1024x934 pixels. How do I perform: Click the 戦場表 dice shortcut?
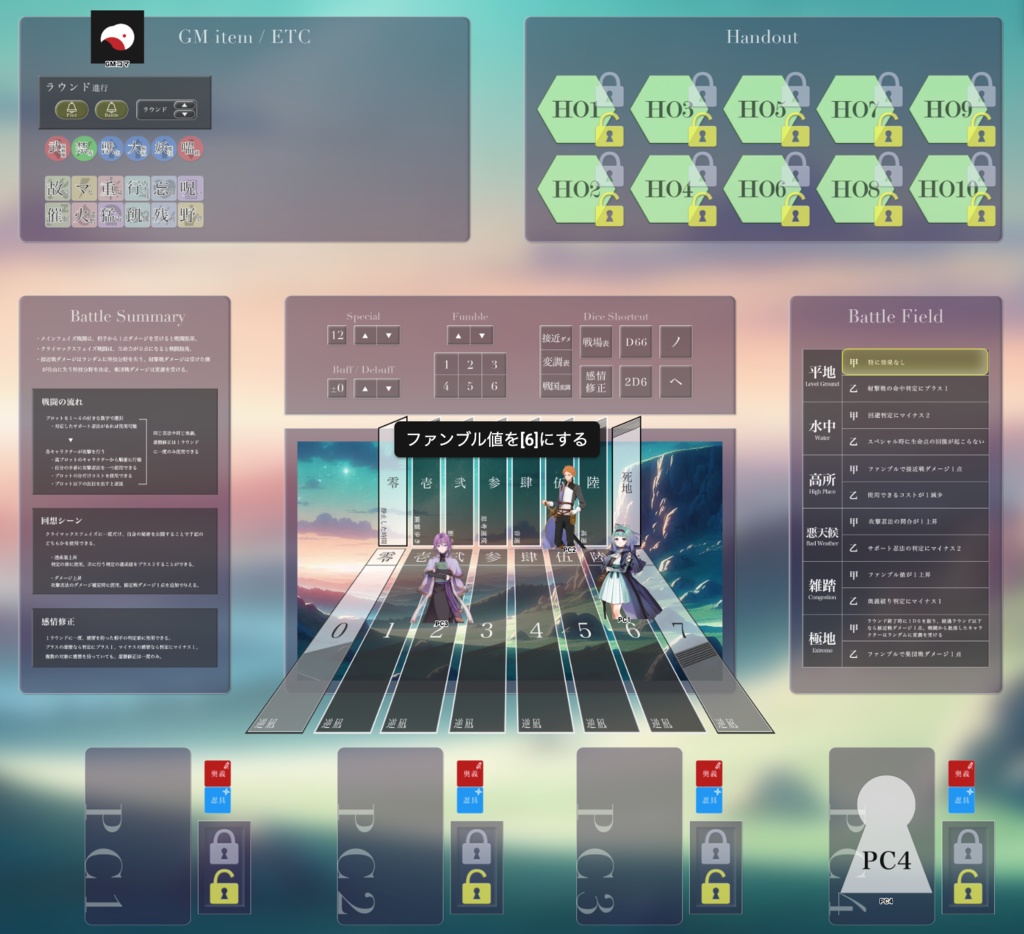[596, 342]
